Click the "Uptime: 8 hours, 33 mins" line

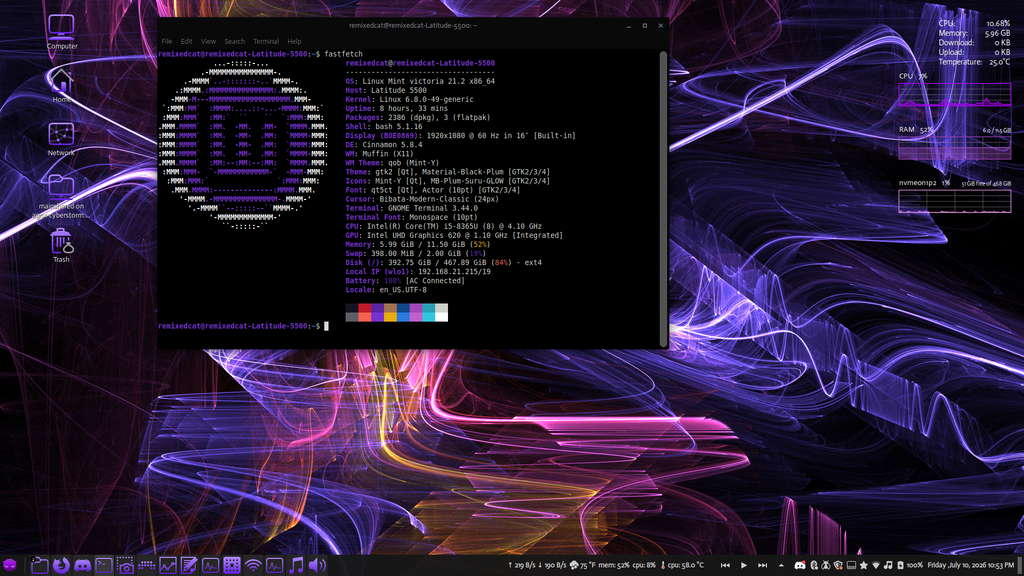(396, 108)
